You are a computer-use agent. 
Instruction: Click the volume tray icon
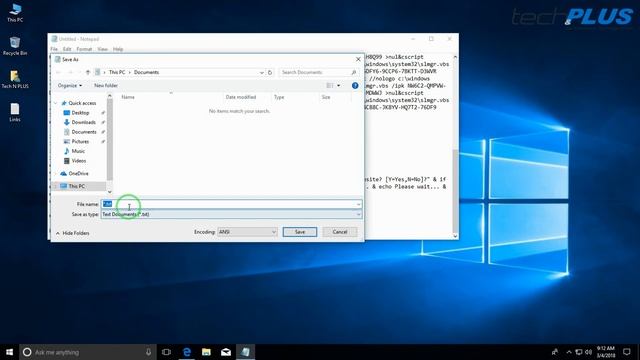pos(588,352)
